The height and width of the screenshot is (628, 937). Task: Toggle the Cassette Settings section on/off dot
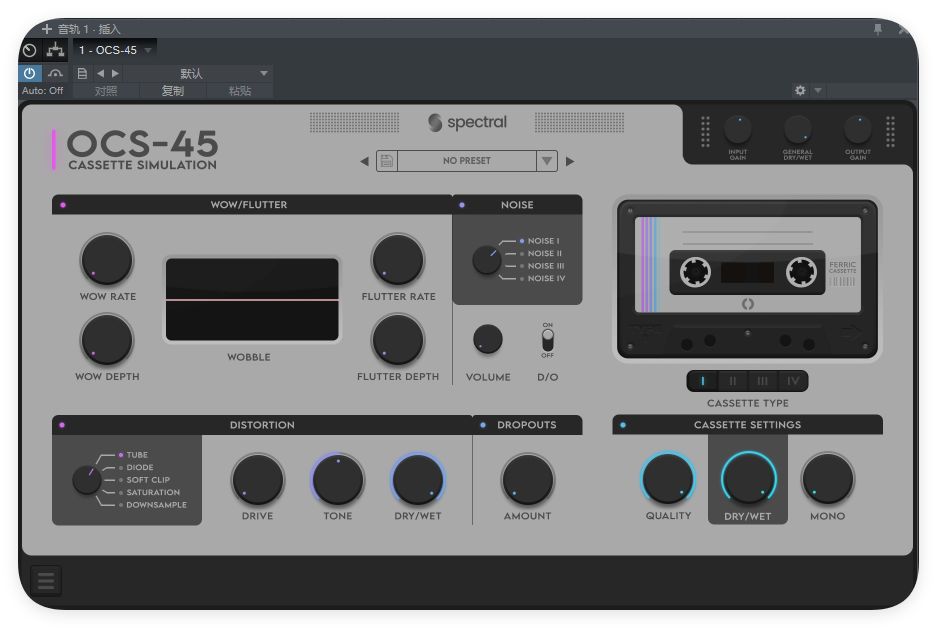tap(623, 425)
